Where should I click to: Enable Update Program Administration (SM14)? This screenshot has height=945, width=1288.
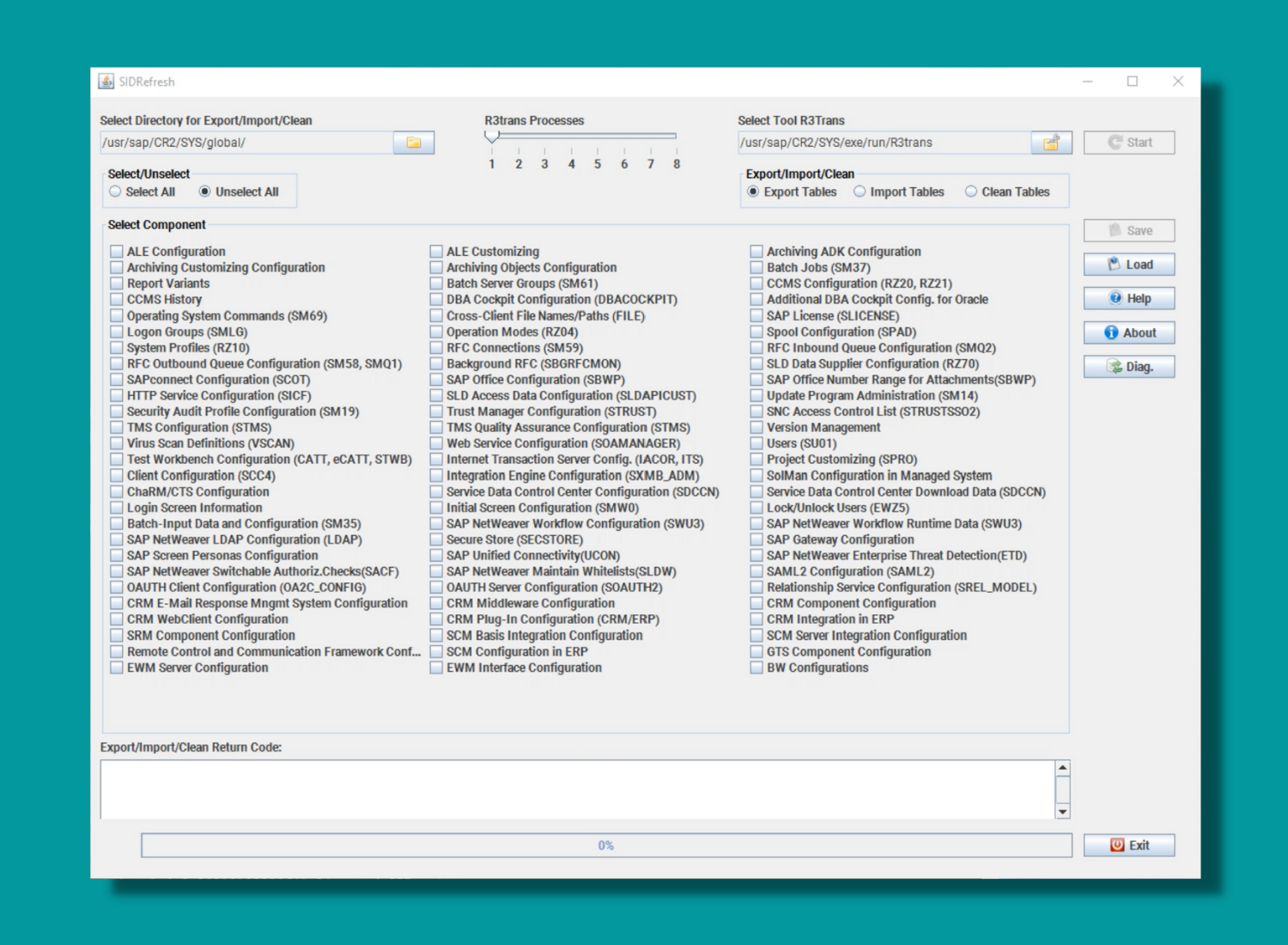point(756,395)
